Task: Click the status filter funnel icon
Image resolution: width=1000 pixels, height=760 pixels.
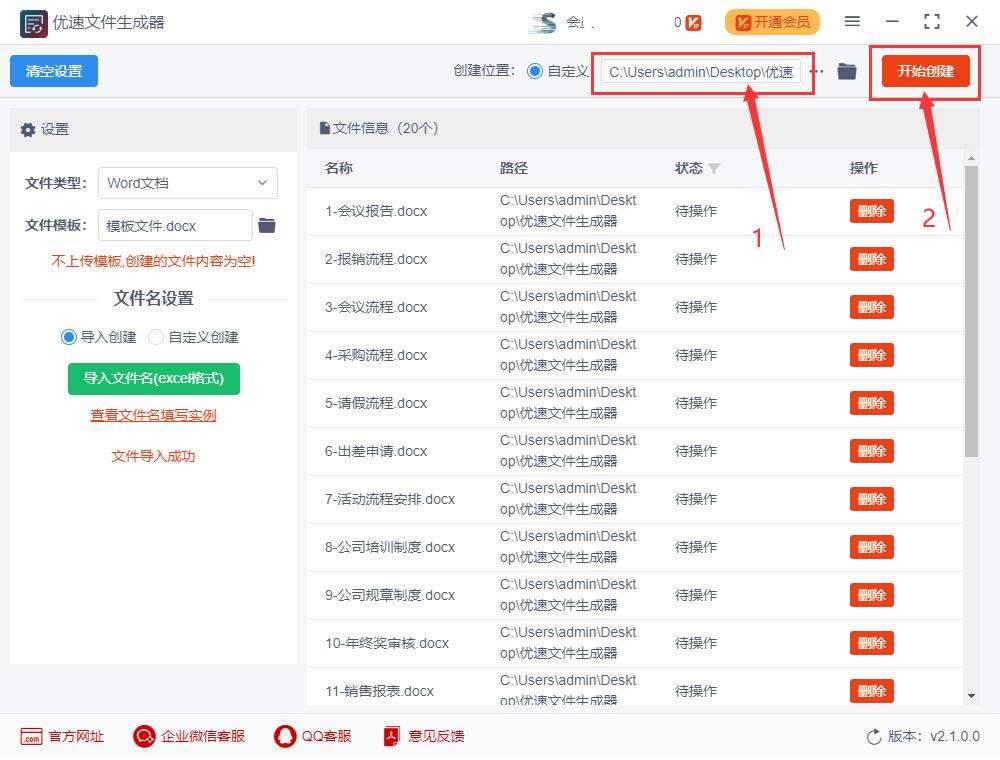Action: point(714,168)
